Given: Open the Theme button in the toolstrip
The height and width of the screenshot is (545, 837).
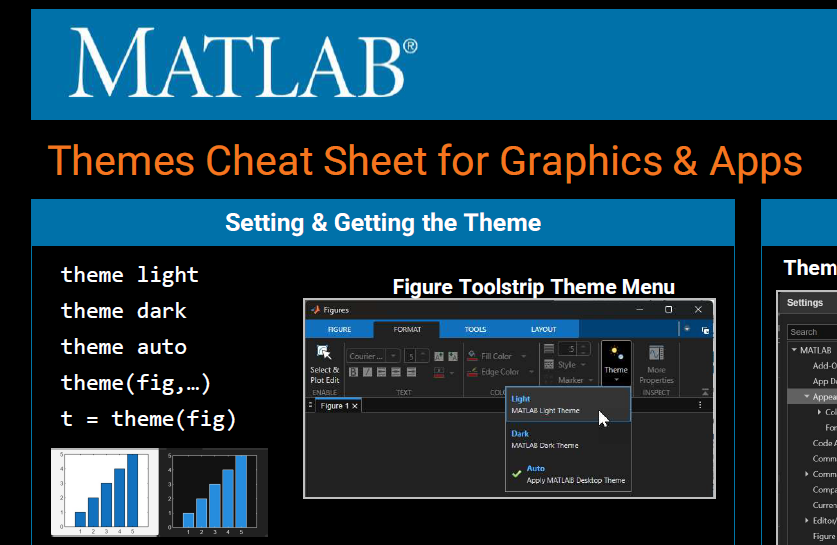Looking at the screenshot, I should [616, 360].
